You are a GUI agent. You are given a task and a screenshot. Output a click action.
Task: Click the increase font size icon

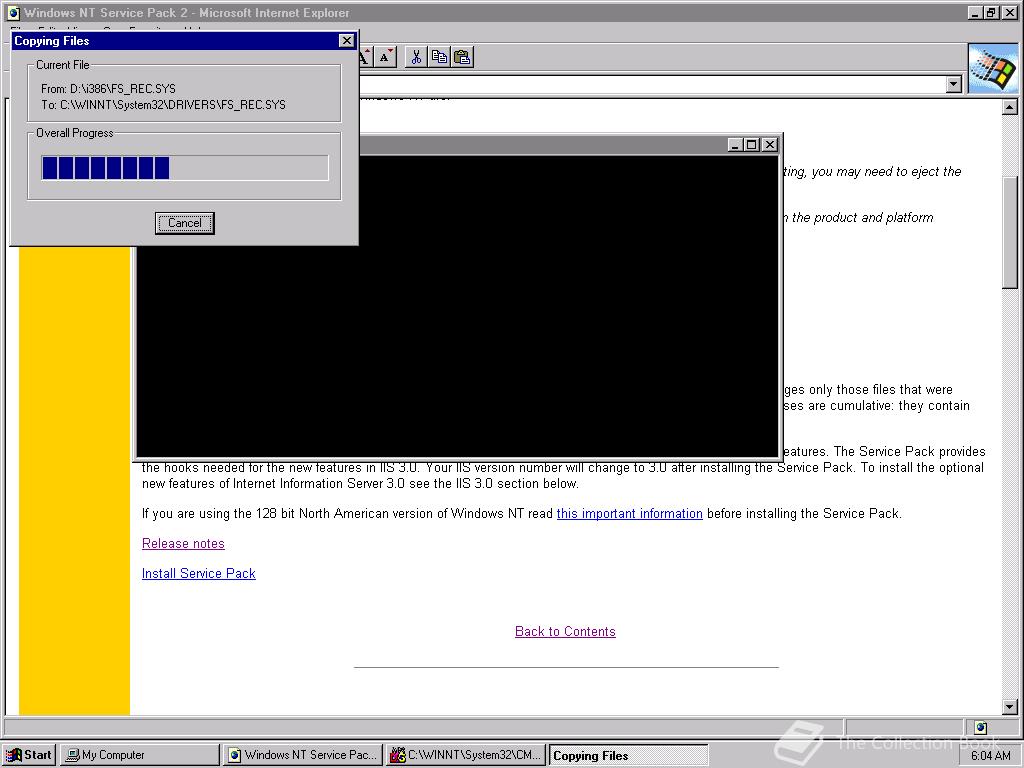pos(366,57)
